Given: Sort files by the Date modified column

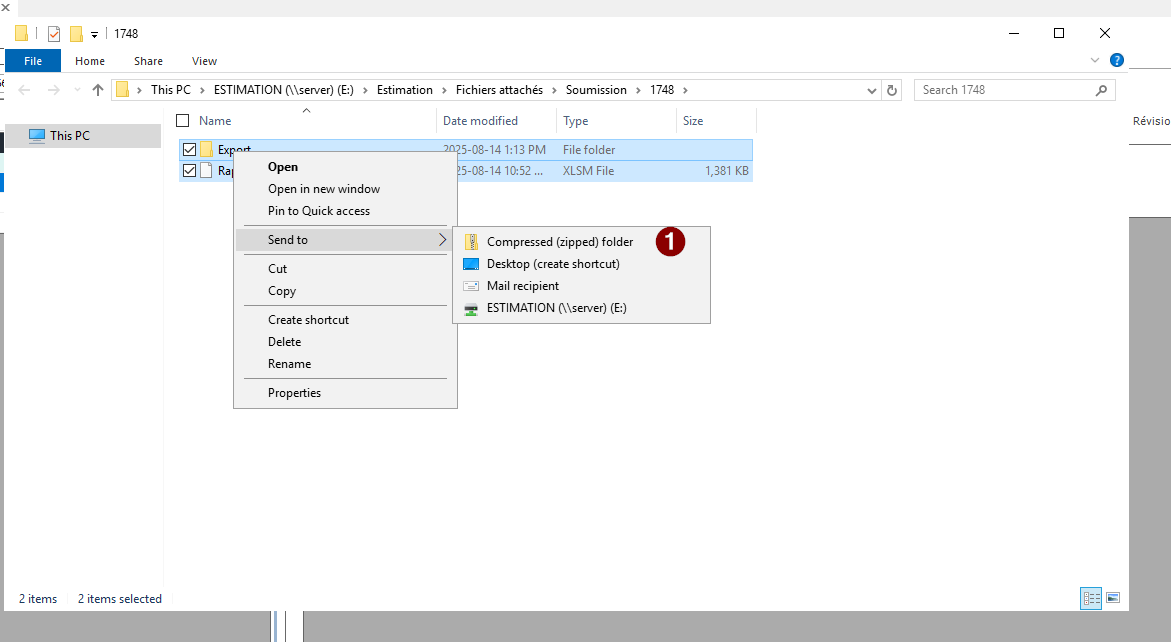Looking at the screenshot, I should coord(480,121).
